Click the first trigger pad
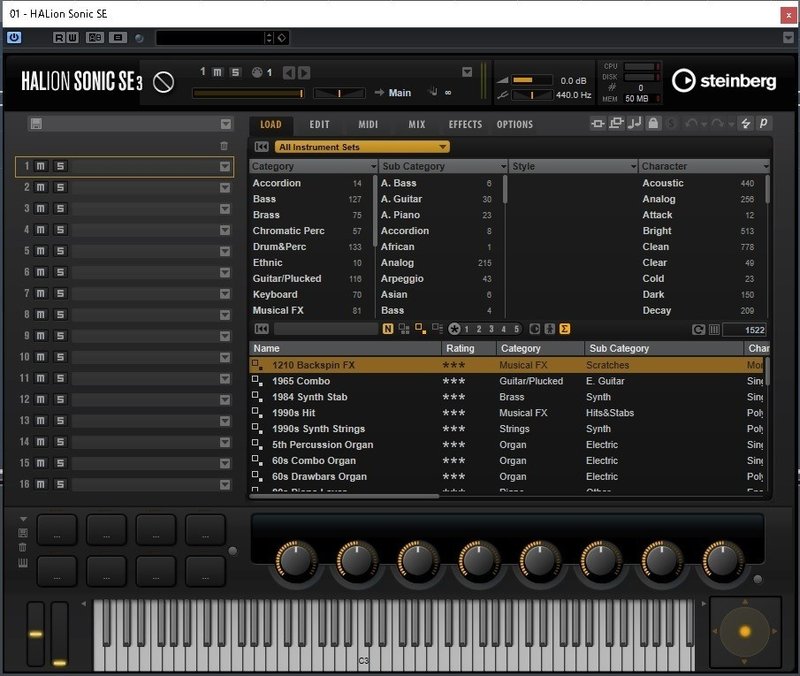800x676 pixels. click(57, 530)
